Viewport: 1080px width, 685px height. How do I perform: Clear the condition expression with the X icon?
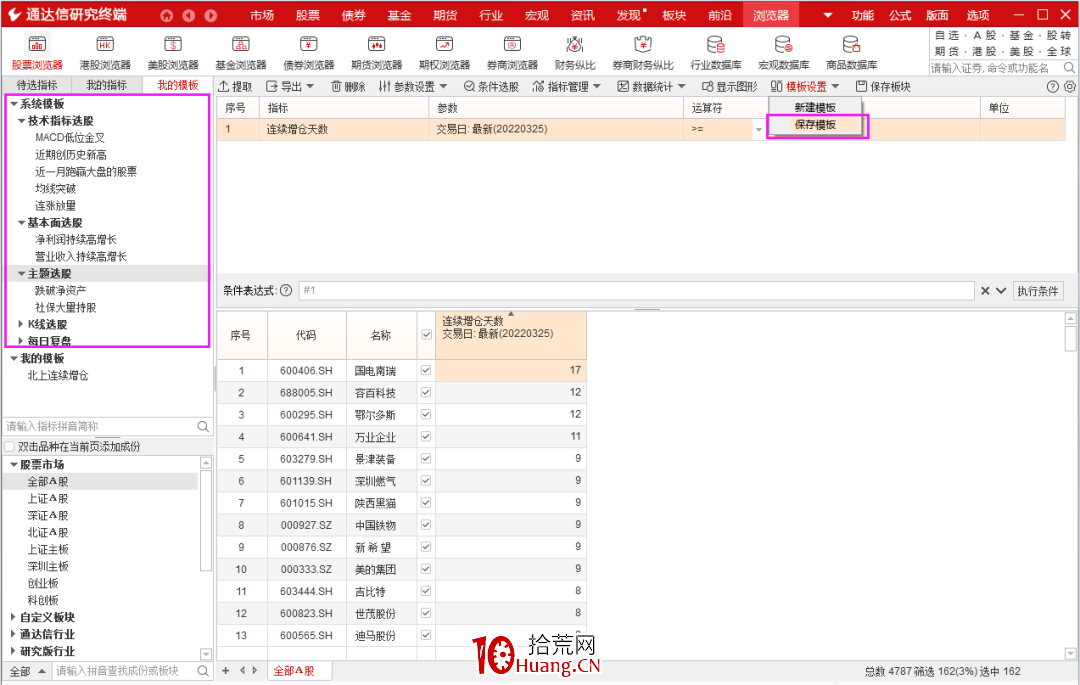(985, 291)
